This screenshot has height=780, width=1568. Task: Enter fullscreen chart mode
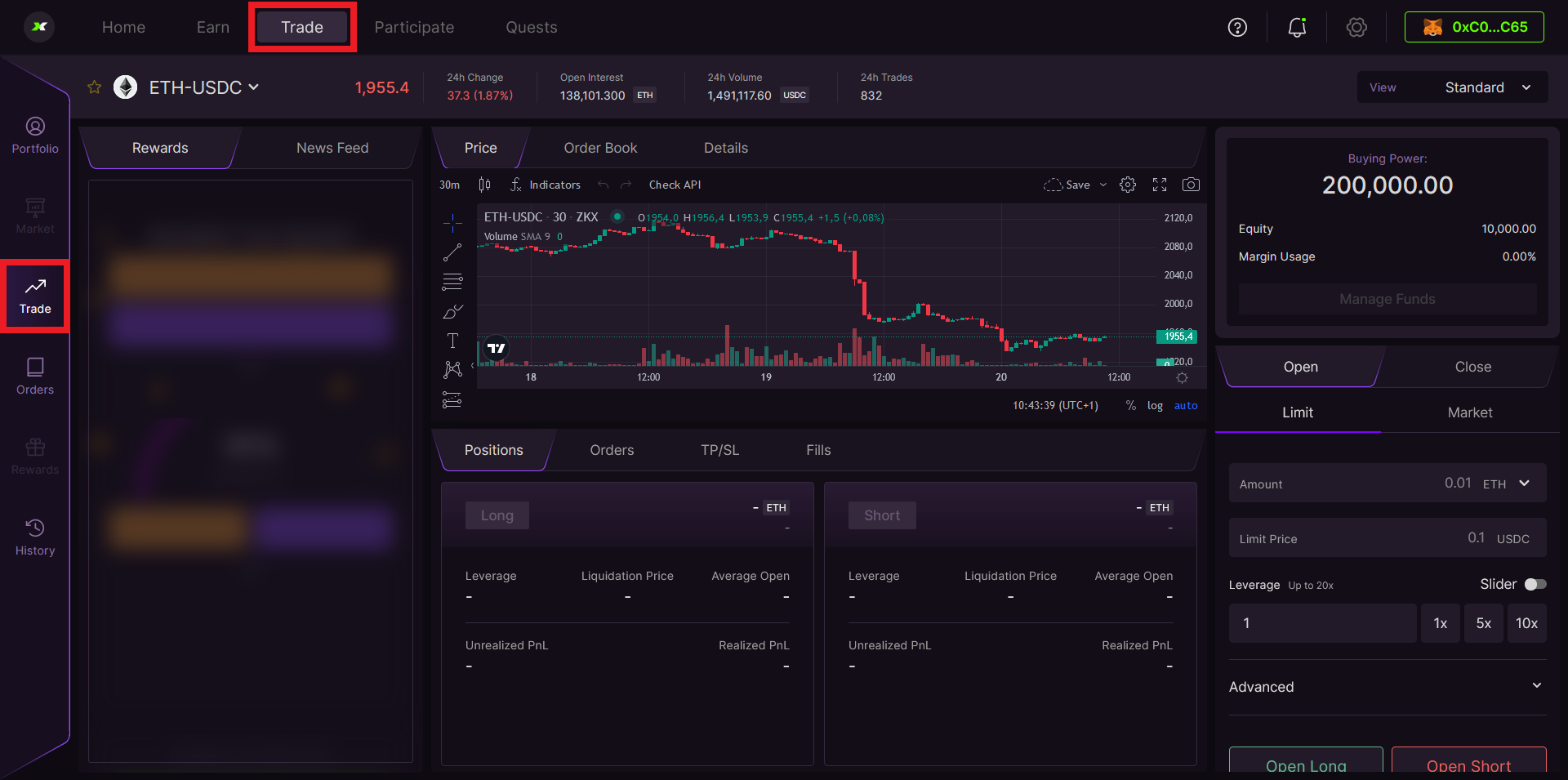click(x=1160, y=185)
